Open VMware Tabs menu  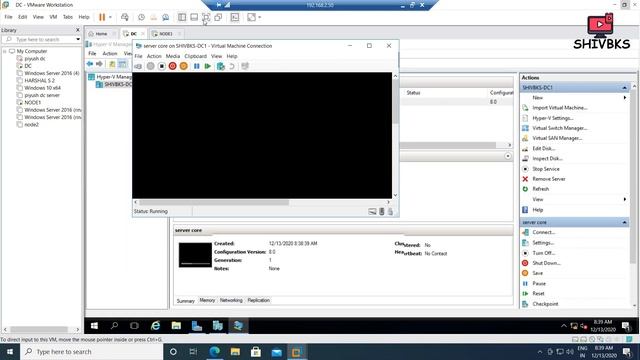click(x=68, y=17)
